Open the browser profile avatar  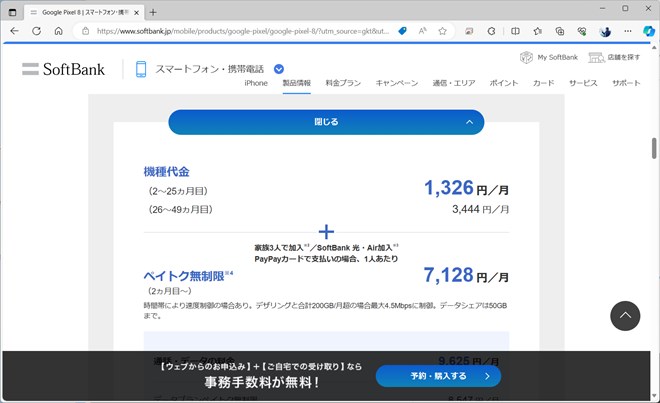click(x=605, y=31)
